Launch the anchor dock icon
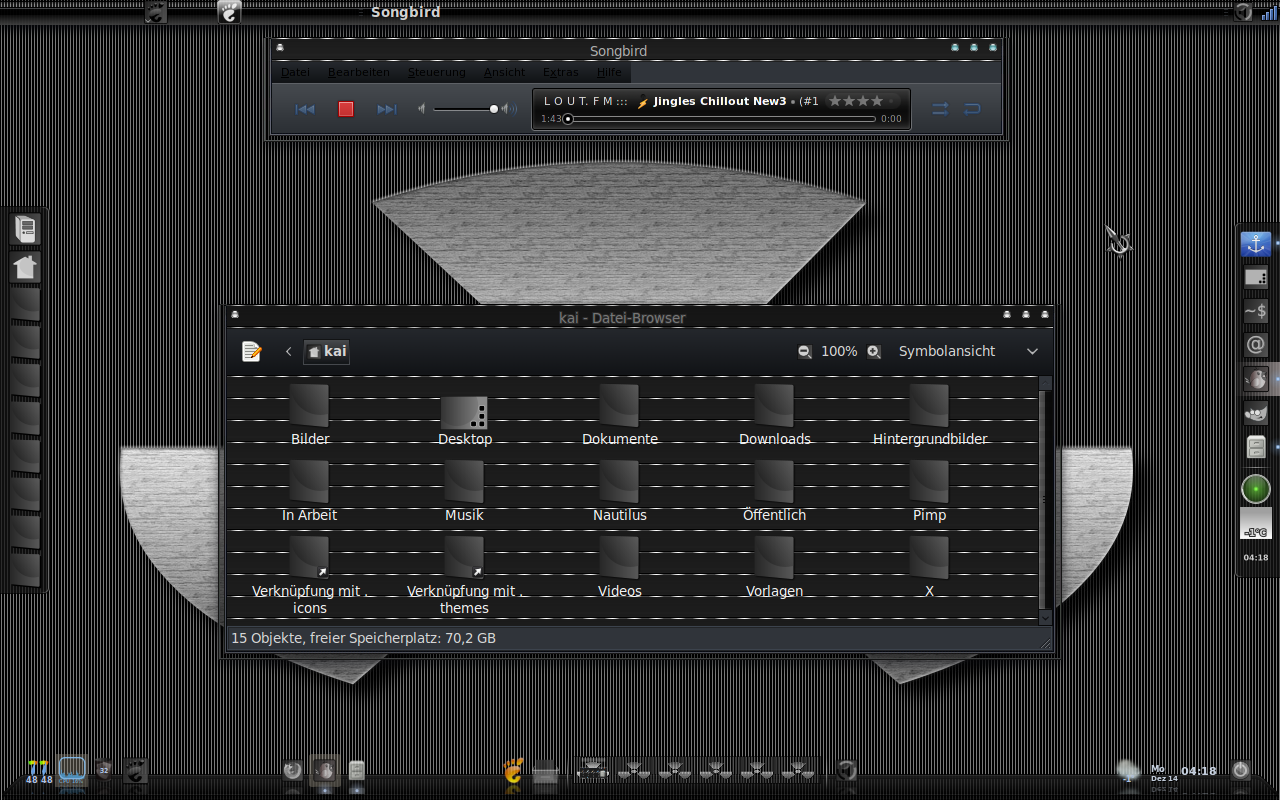 (1256, 244)
